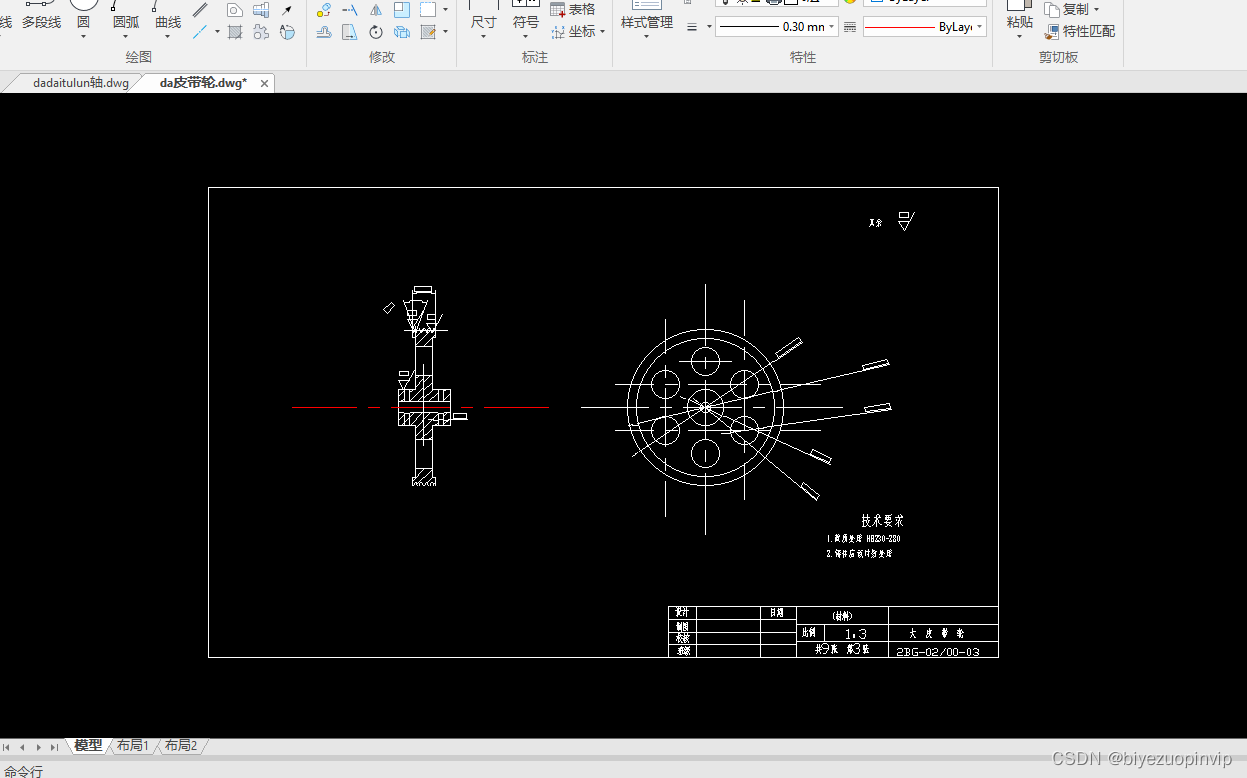Switch to the 模型 model tab
1247x778 pixels.
tap(88, 746)
